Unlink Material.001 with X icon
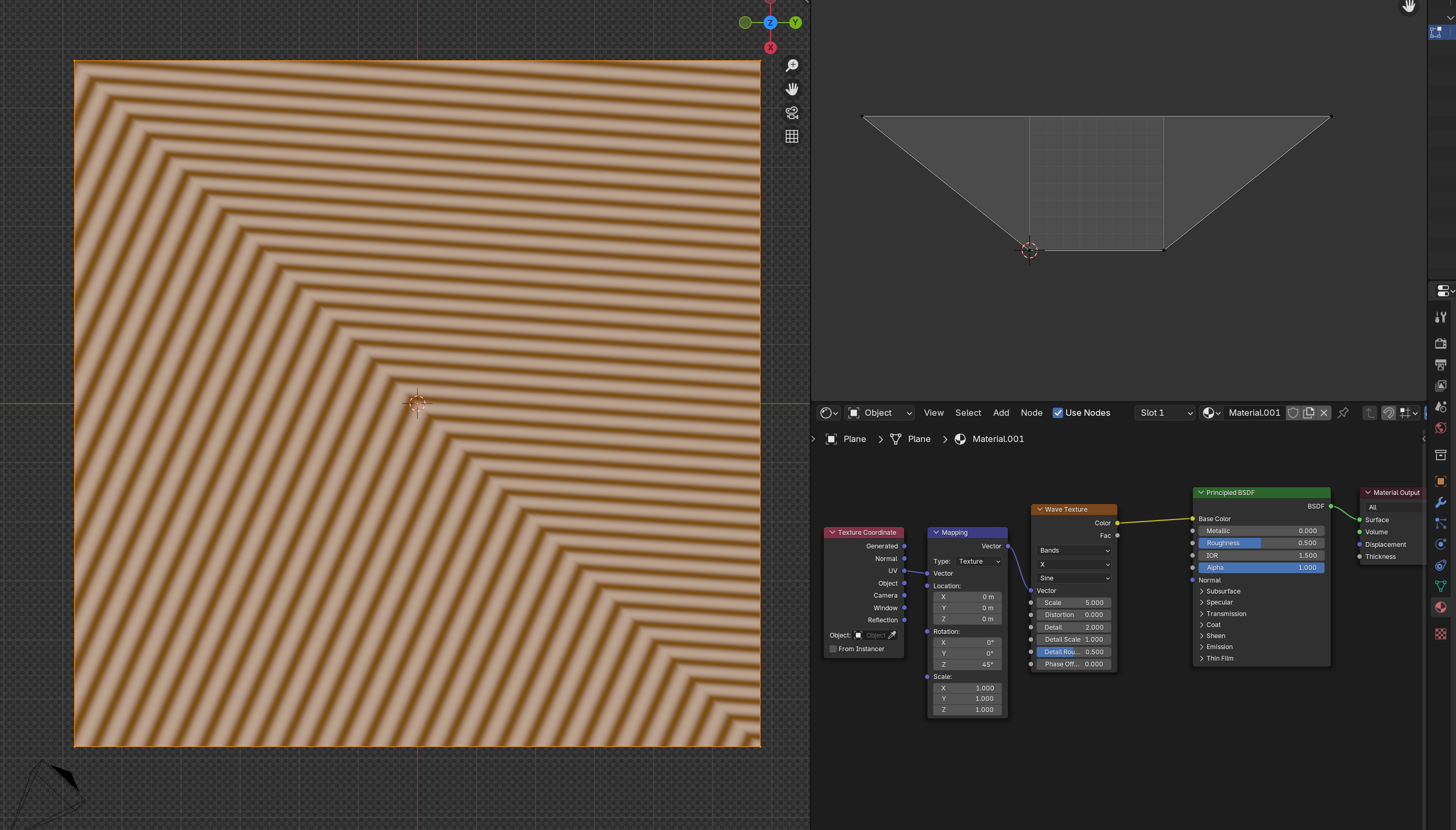Screen dimensions: 1456x830 (x=1324, y=413)
